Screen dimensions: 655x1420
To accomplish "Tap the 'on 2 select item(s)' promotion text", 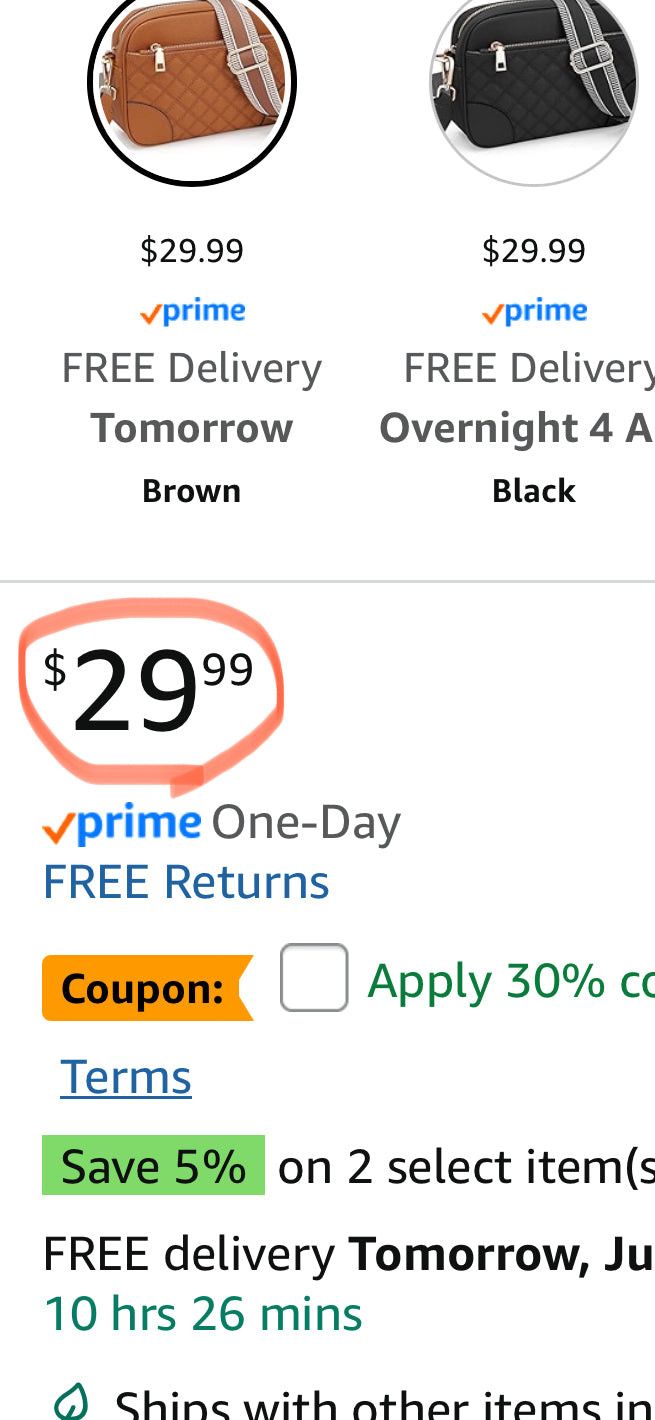I will (466, 1167).
